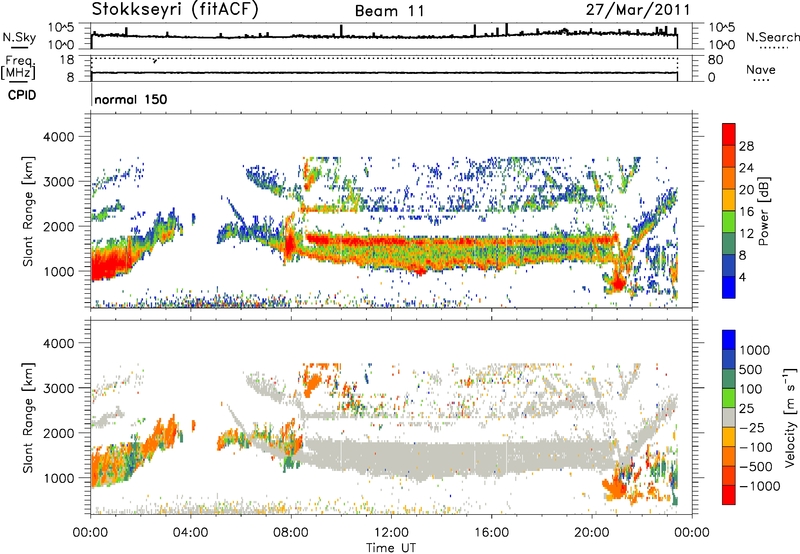Click the Power scale value "4"
The width and height of the screenshot is (800, 554).
(743, 277)
